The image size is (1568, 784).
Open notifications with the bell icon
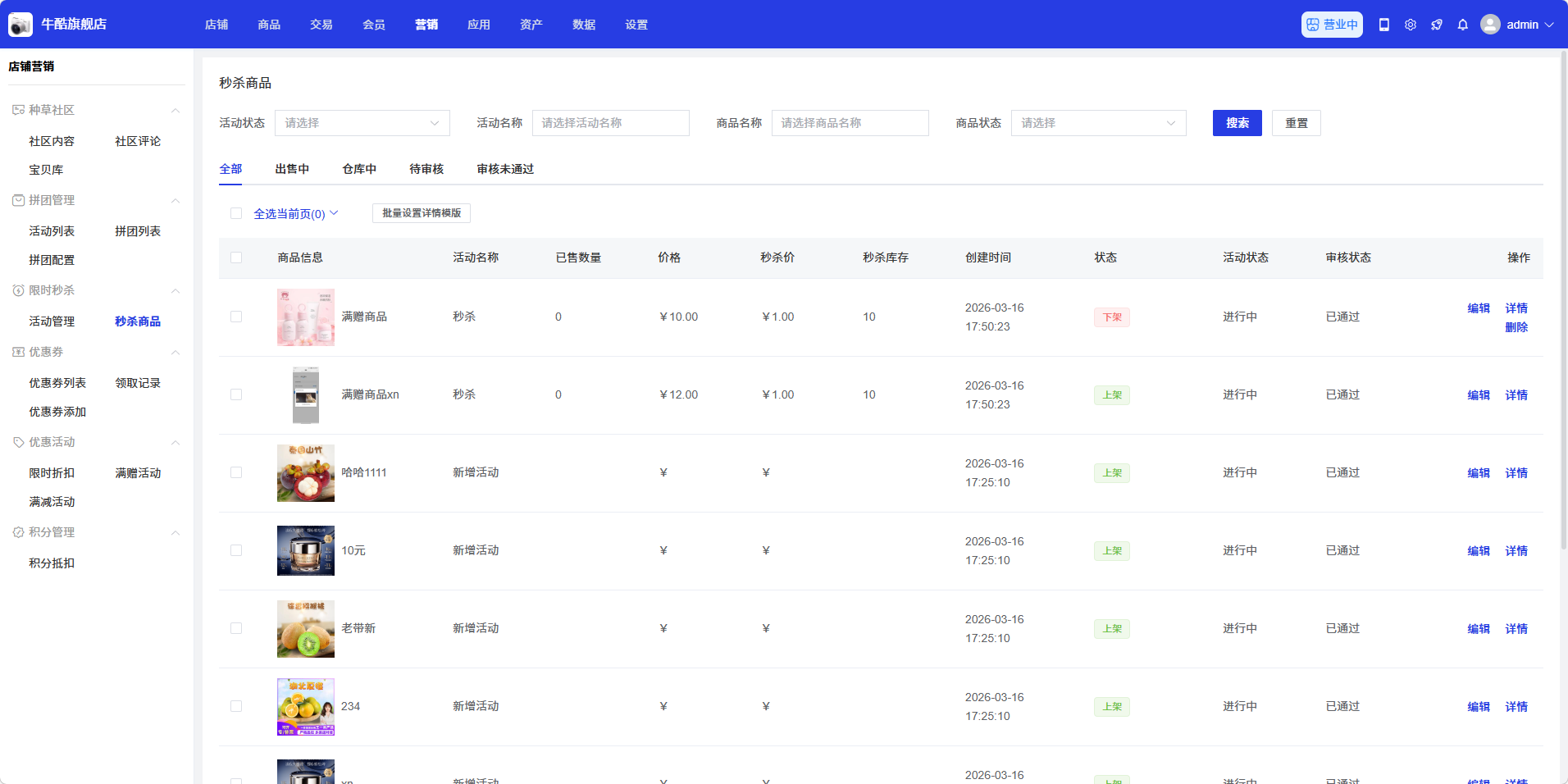click(x=1463, y=25)
